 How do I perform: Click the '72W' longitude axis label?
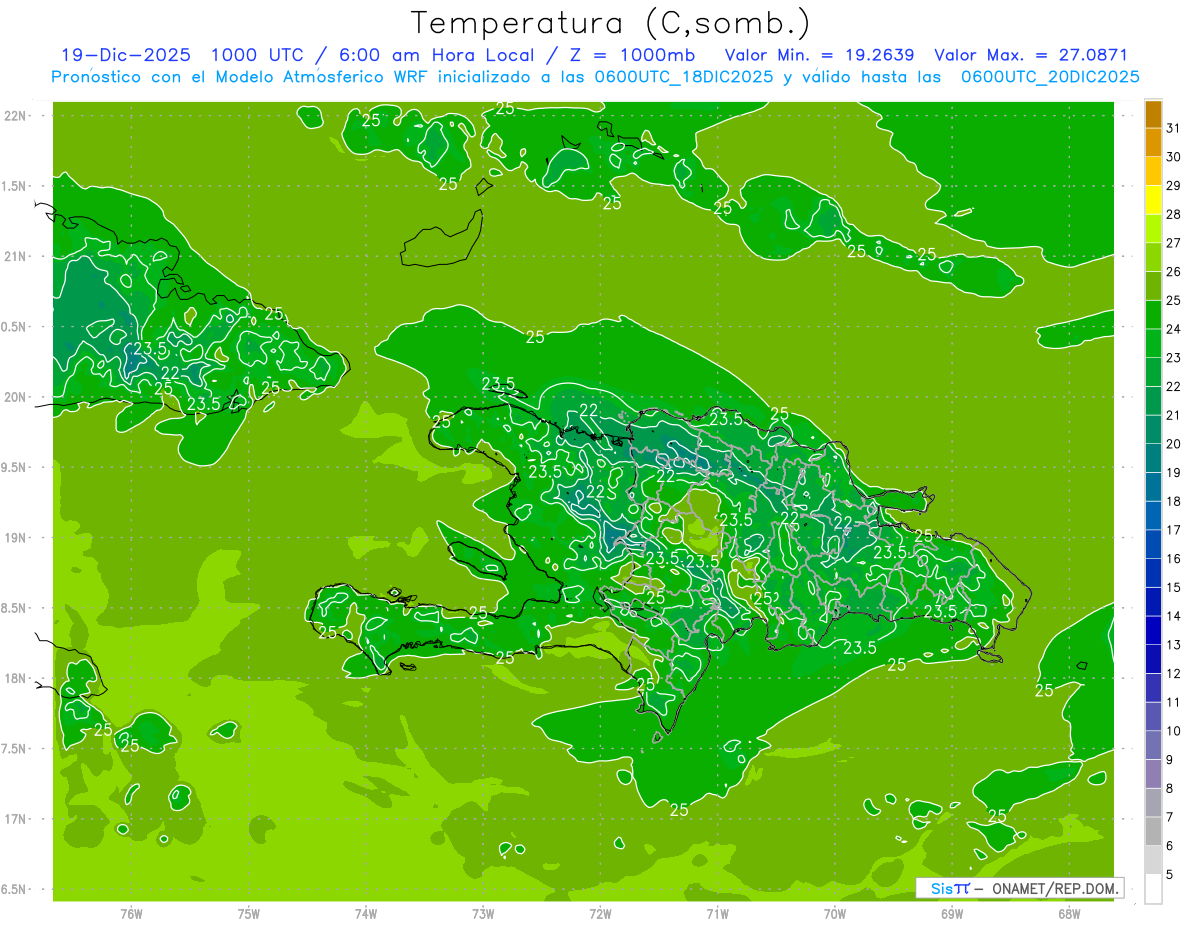600,913
